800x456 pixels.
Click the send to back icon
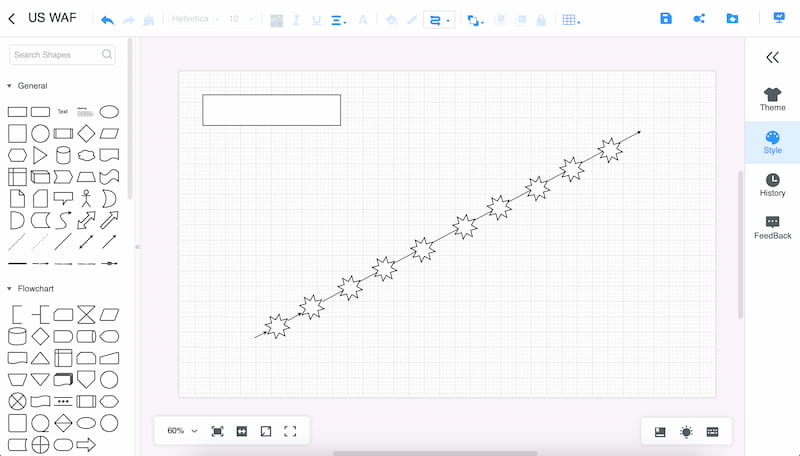[x=520, y=20]
